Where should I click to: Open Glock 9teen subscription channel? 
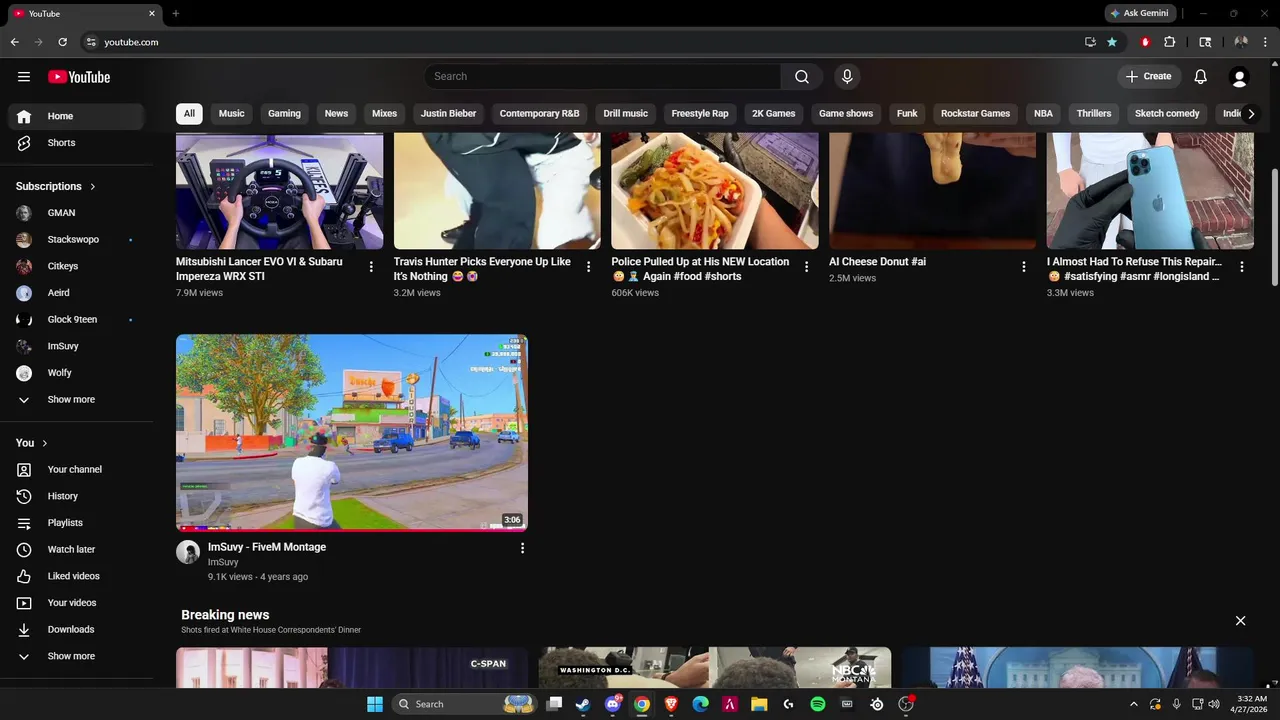pyautogui.click(x=76, y=320)
